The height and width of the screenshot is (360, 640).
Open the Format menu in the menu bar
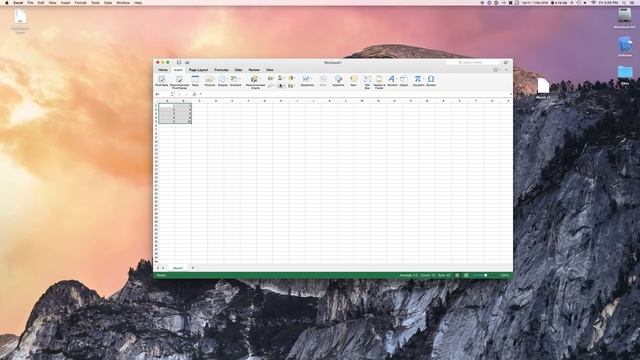(x=80, y=2)
